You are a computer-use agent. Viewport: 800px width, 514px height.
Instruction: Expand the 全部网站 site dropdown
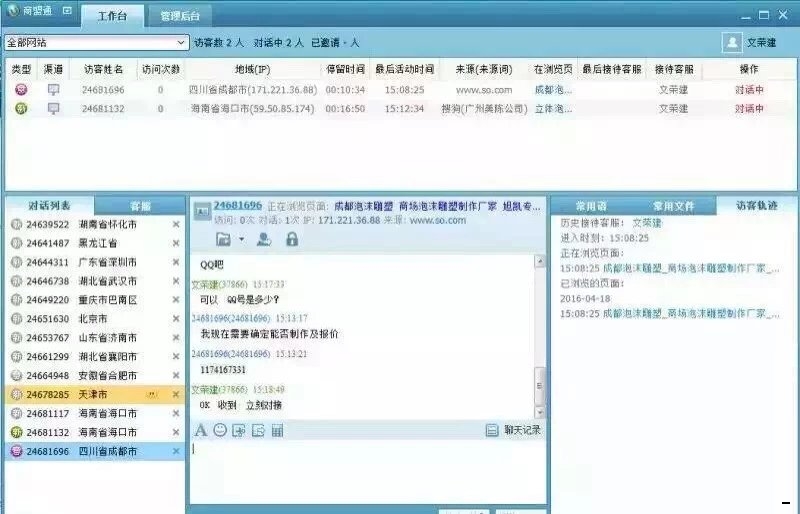point(181,43)
